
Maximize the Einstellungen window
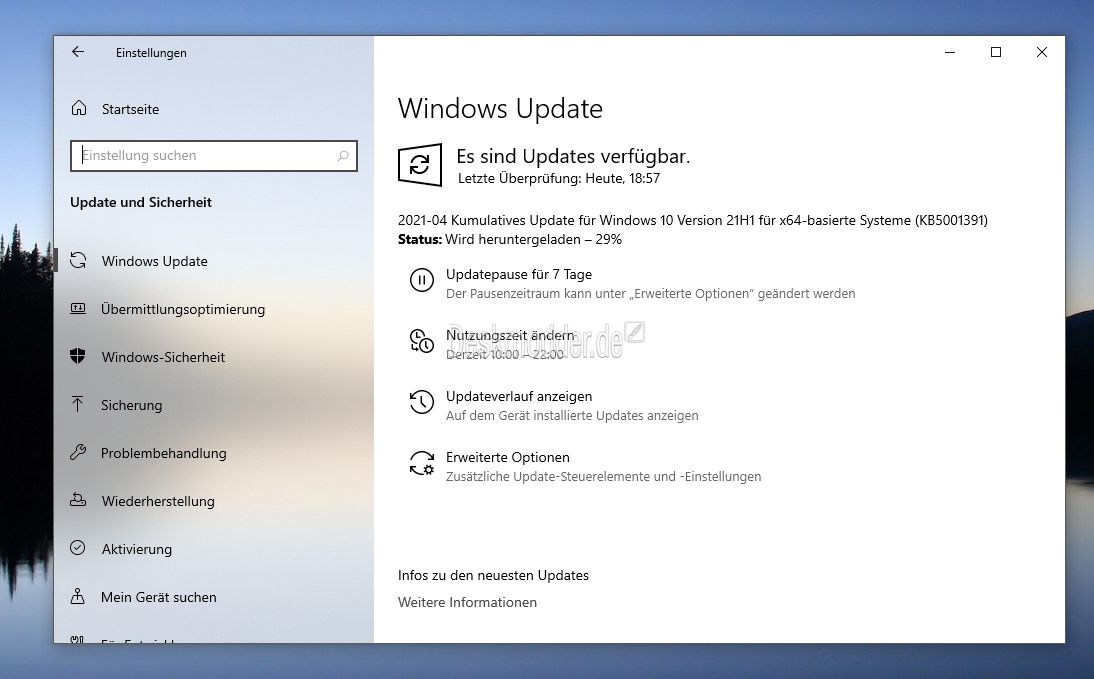pyautogui.click(x=996, y=52)
